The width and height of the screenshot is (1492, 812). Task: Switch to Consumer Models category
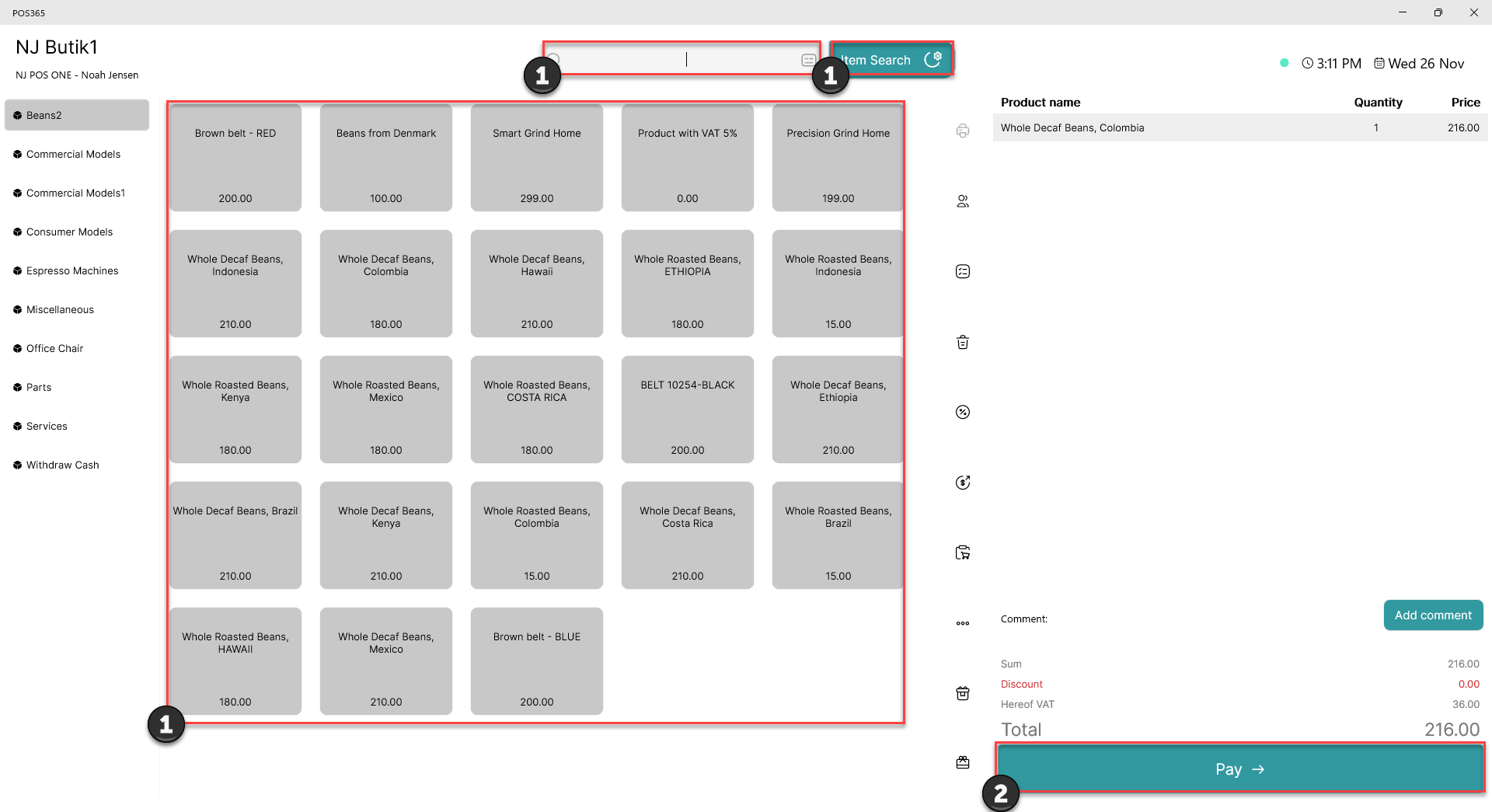coord(77,232)
